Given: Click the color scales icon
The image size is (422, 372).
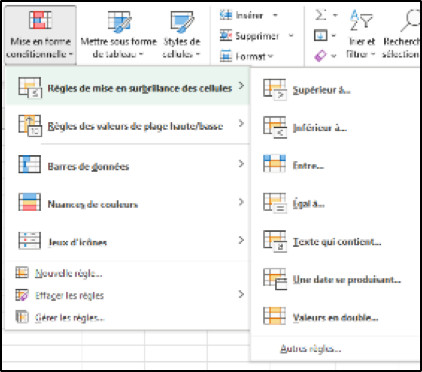Looking at the screenshot, I should (30, 202).
